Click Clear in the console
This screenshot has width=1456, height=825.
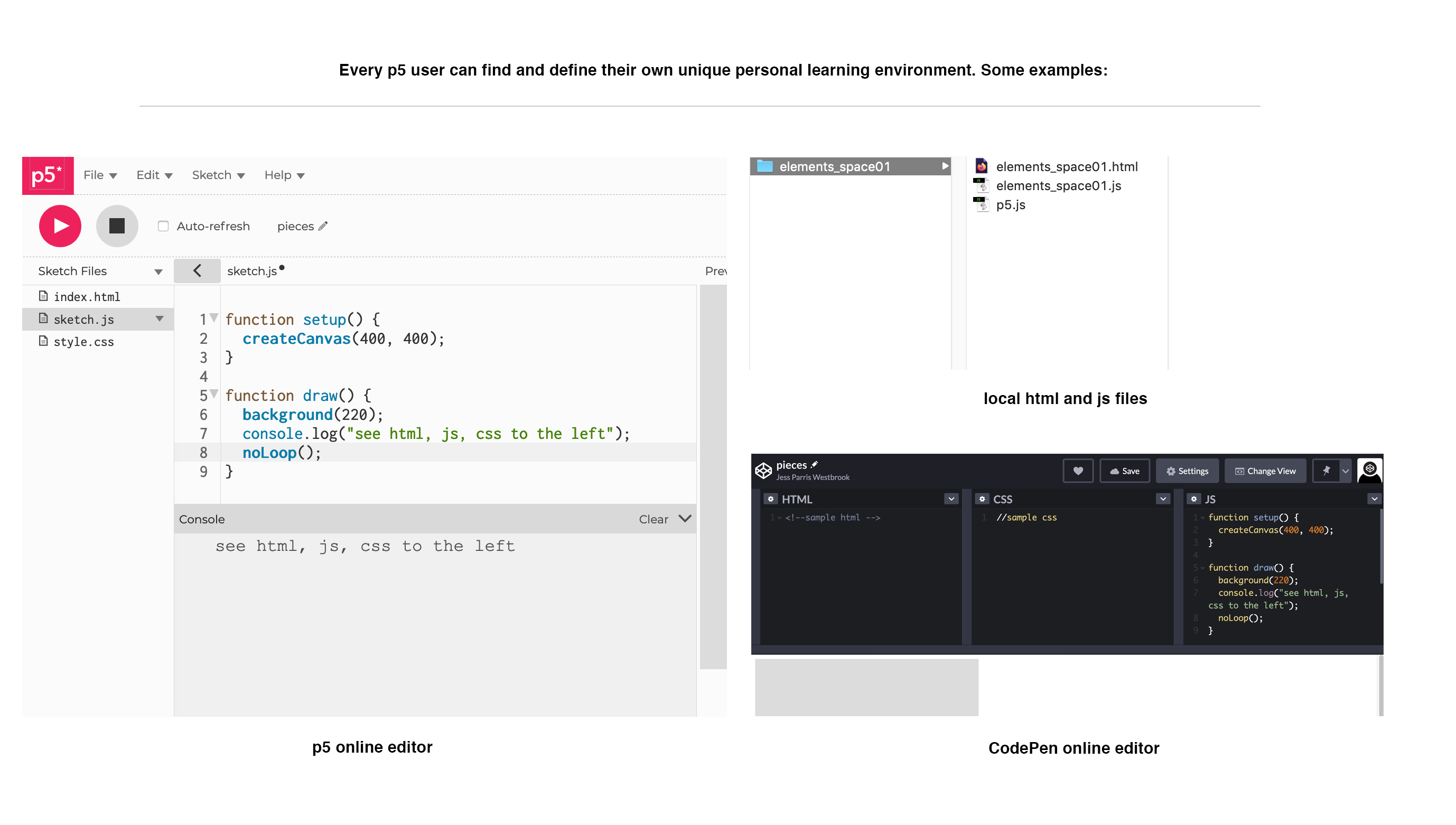[653, 519]
